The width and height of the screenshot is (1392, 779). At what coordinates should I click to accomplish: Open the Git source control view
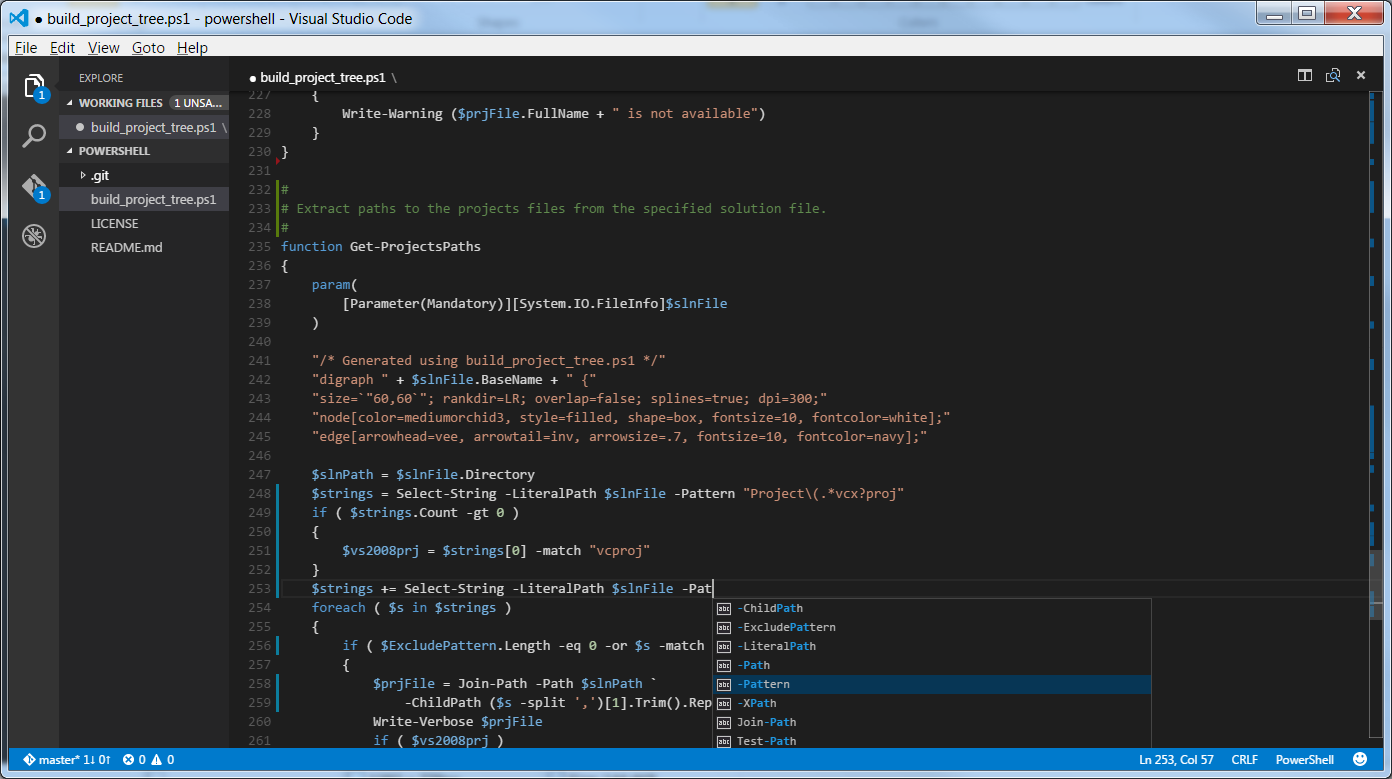(x=34, y=187)
